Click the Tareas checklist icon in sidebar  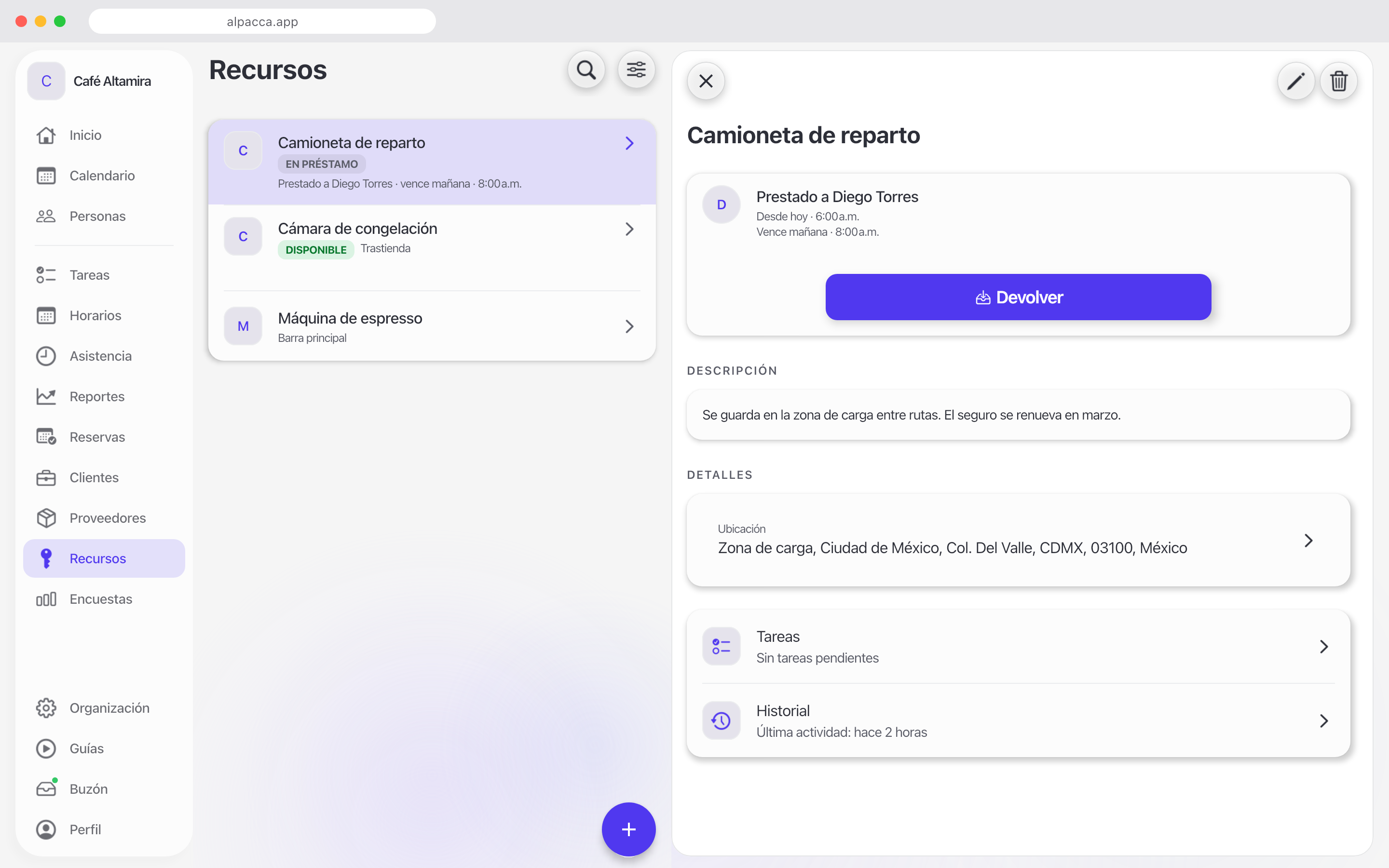tap(46, 275)
